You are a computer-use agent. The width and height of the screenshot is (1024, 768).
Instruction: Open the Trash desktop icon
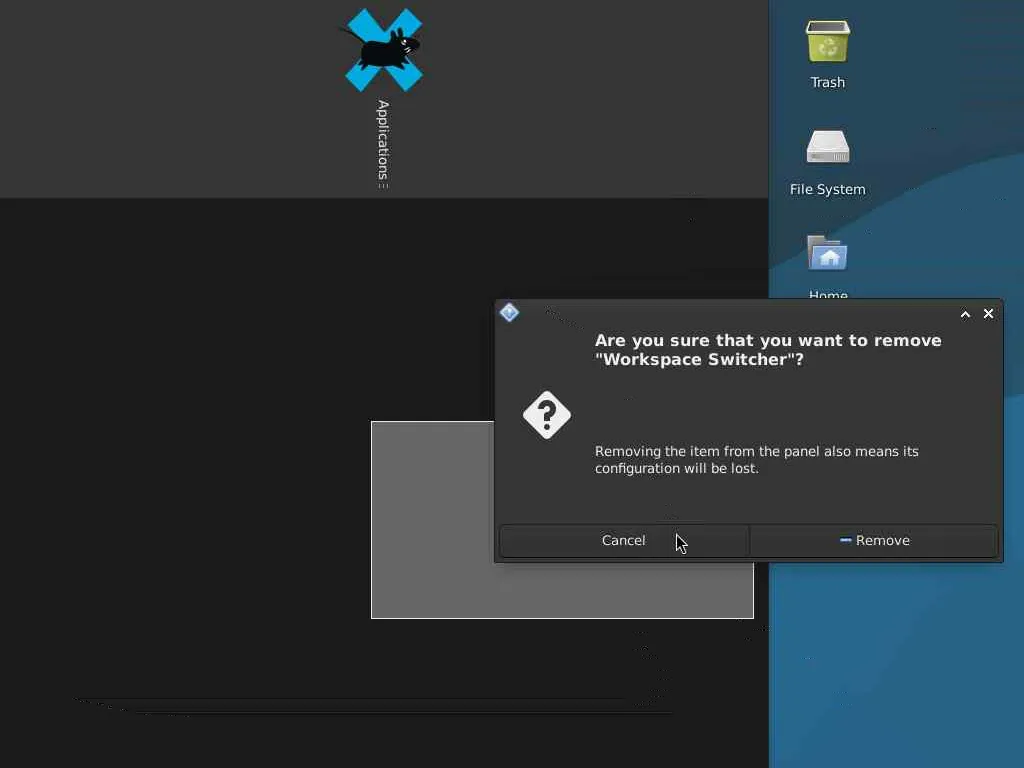click(827, 42)
